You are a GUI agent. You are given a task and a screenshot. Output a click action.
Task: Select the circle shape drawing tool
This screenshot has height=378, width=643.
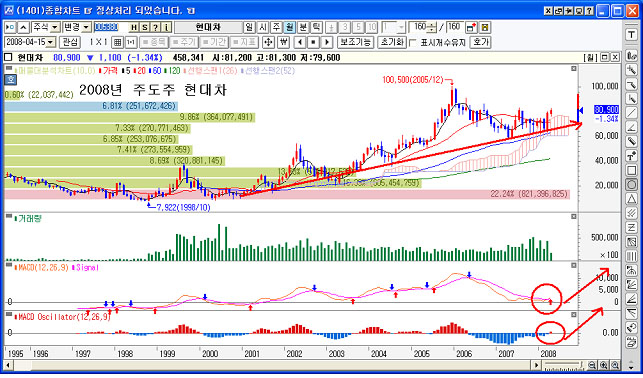click(x=632, y=184)
